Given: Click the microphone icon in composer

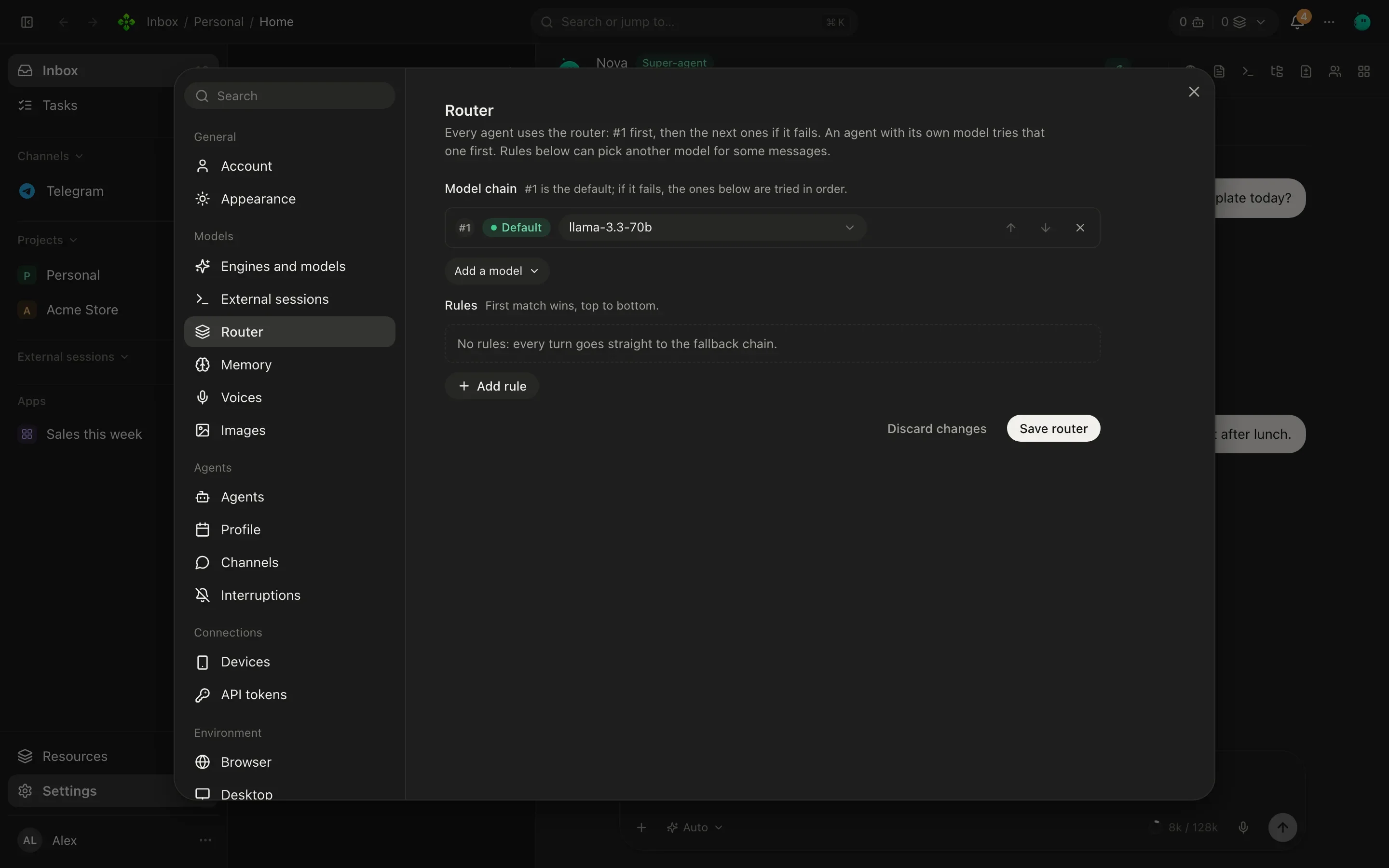Looking at the screenshot, I should [x=1243, y=827].
